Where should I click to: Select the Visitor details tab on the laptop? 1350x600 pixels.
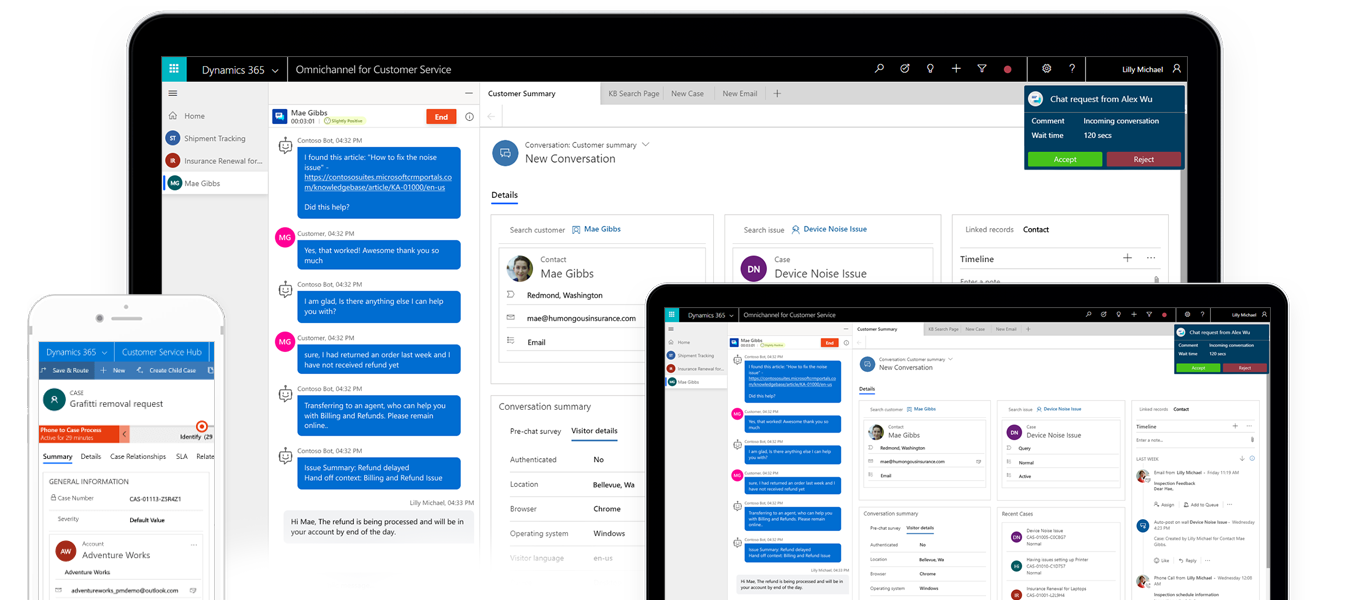(594, 431)
